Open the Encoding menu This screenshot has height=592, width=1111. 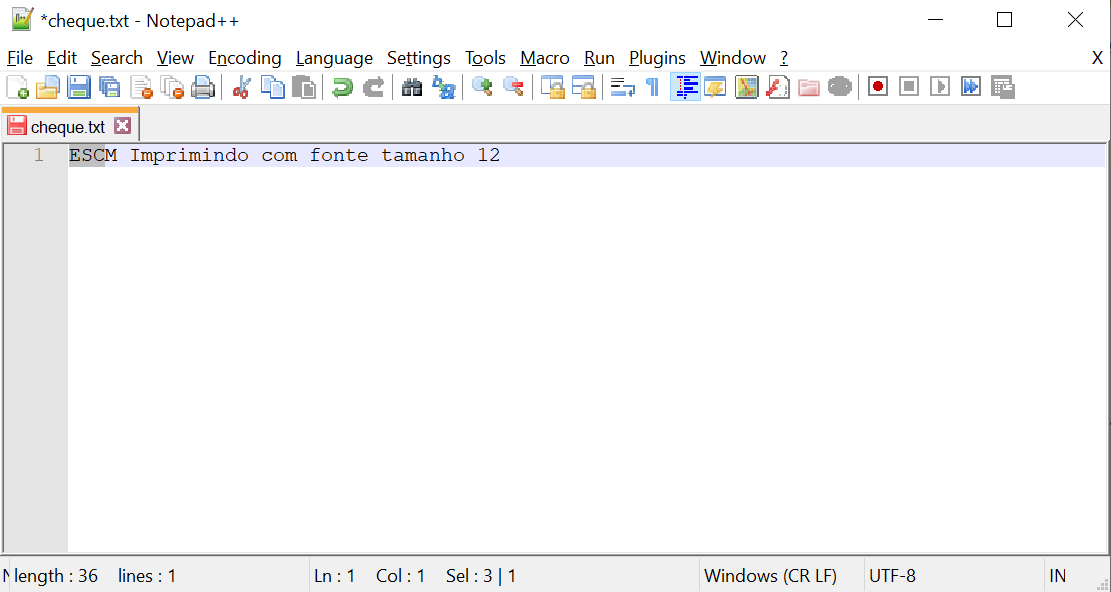[x=244, y=58]
